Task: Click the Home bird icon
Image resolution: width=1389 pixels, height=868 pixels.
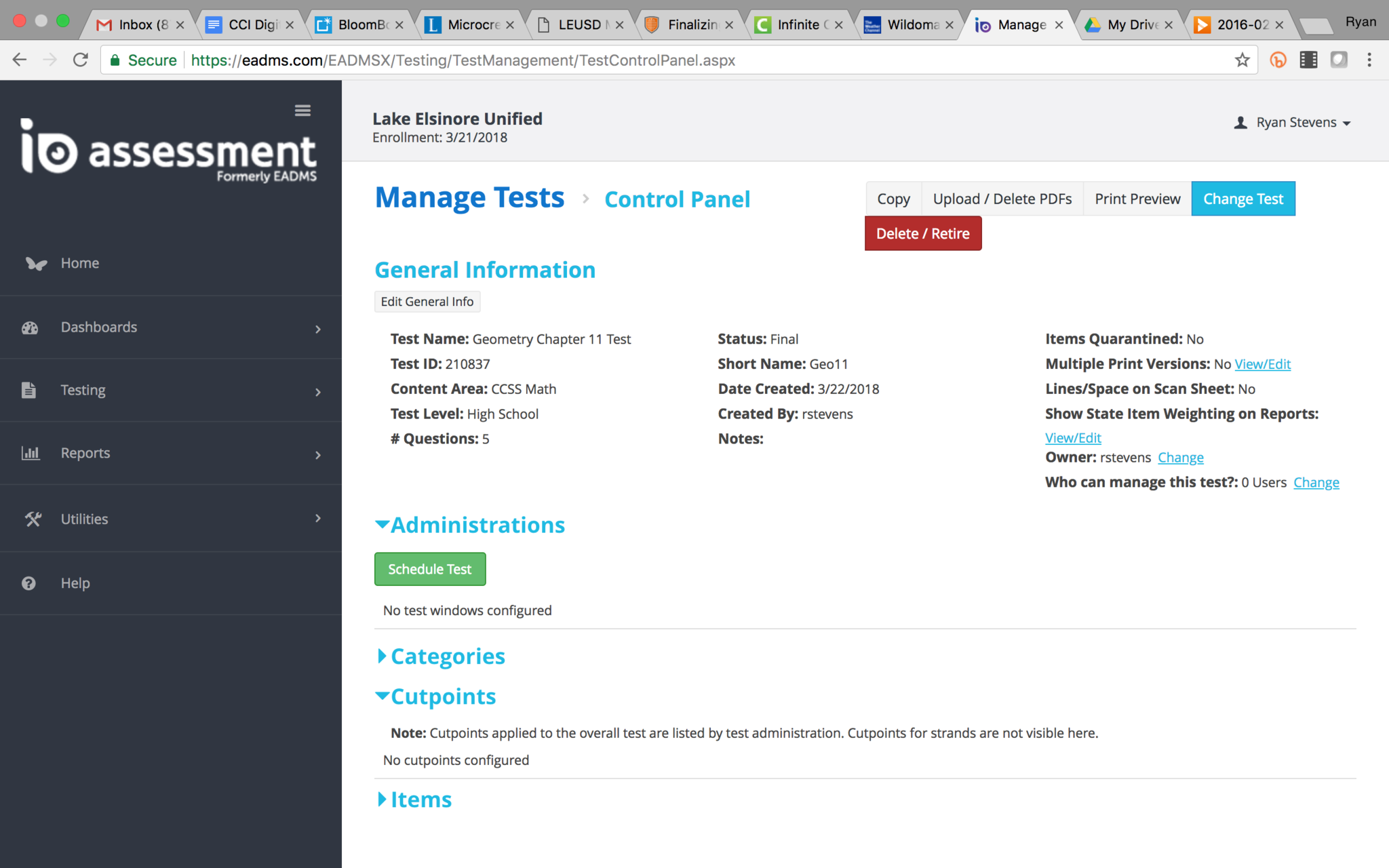Action: tap(36, 264)
